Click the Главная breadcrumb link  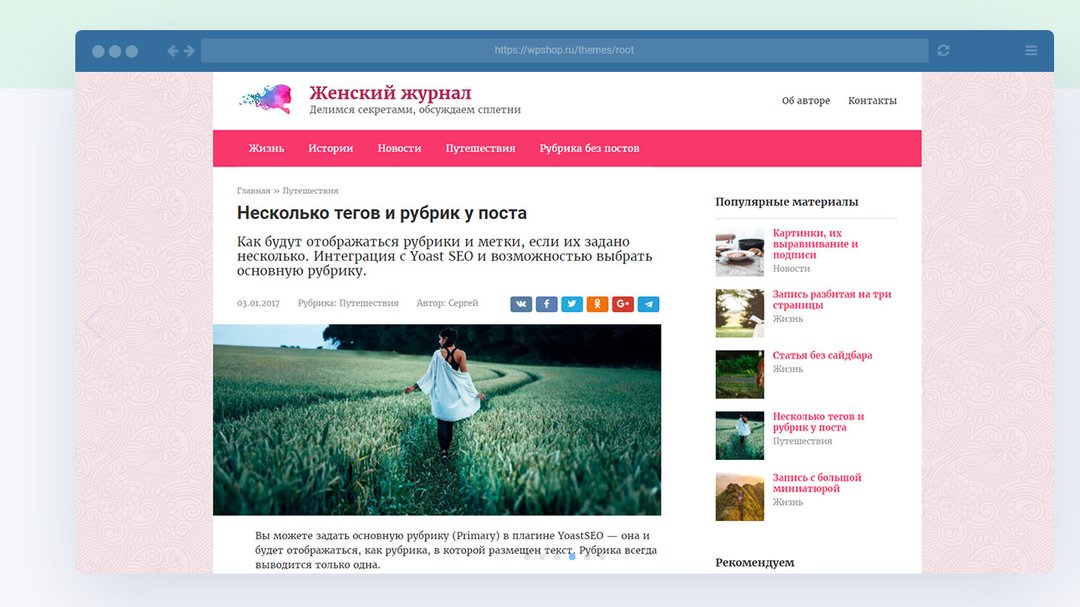(x=253, y=190)
